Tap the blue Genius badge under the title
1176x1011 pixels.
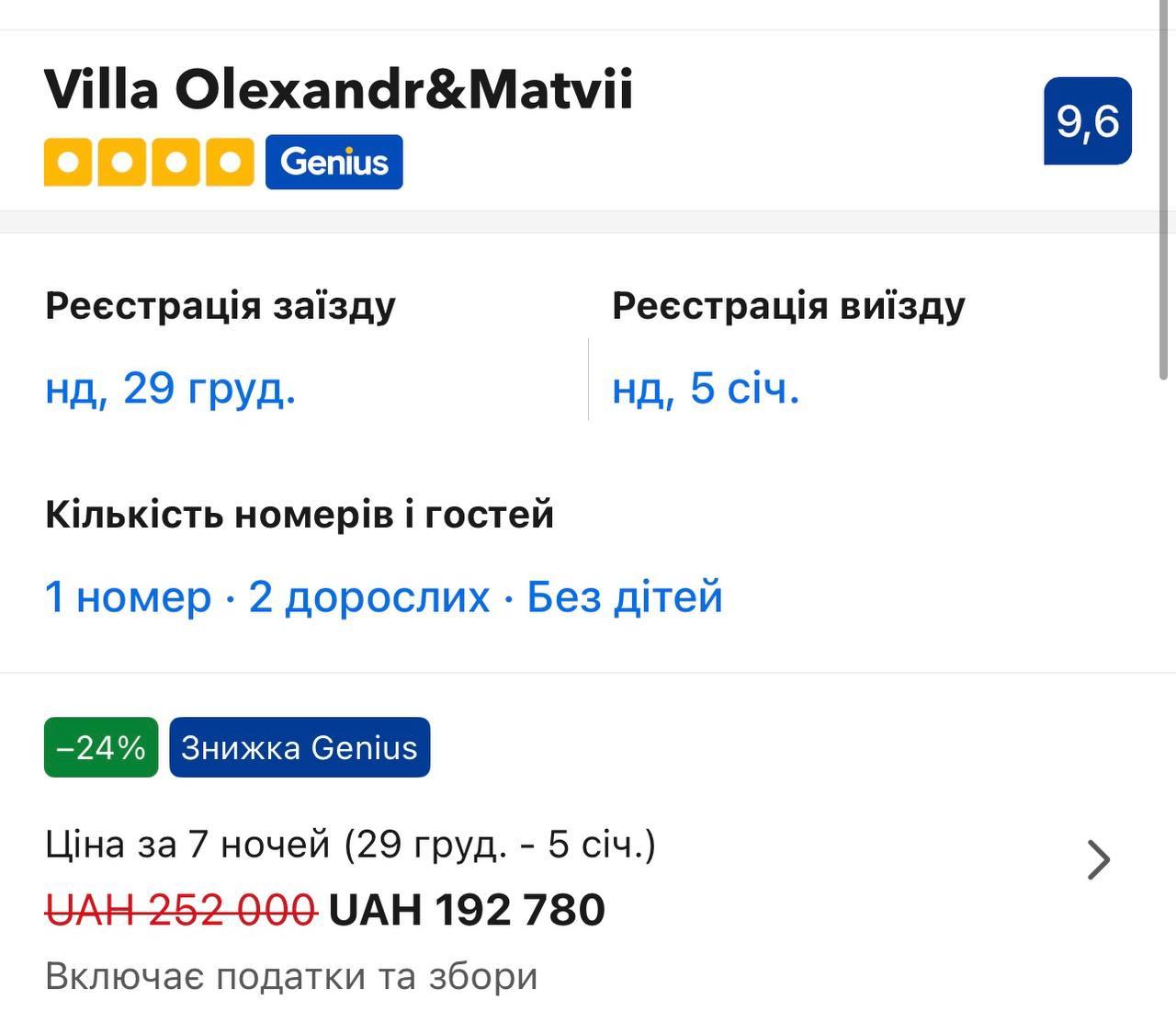[334, 163]
